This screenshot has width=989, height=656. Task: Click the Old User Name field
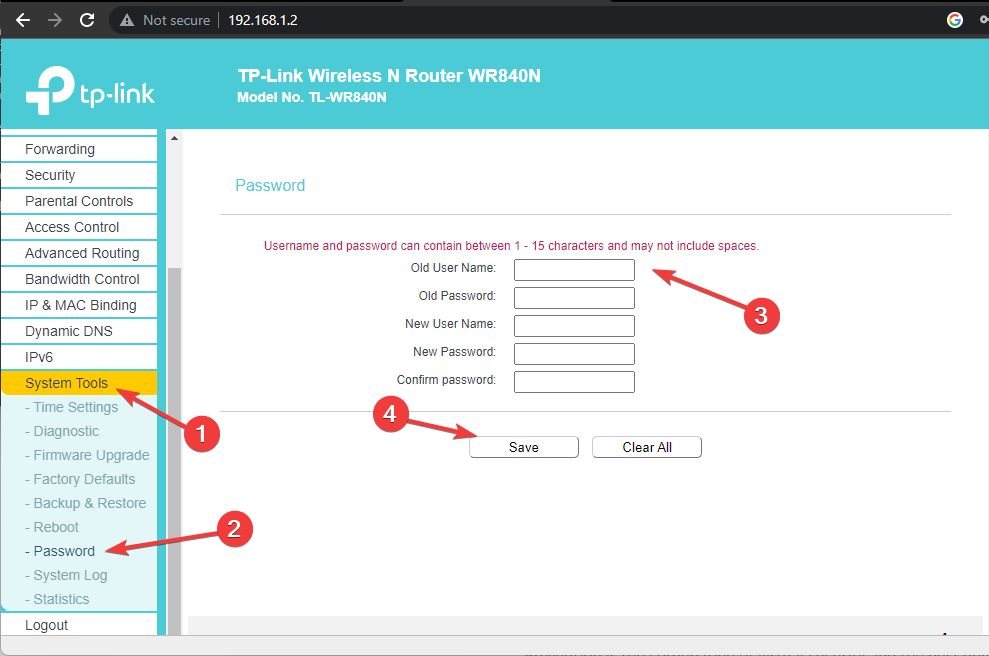574,269
